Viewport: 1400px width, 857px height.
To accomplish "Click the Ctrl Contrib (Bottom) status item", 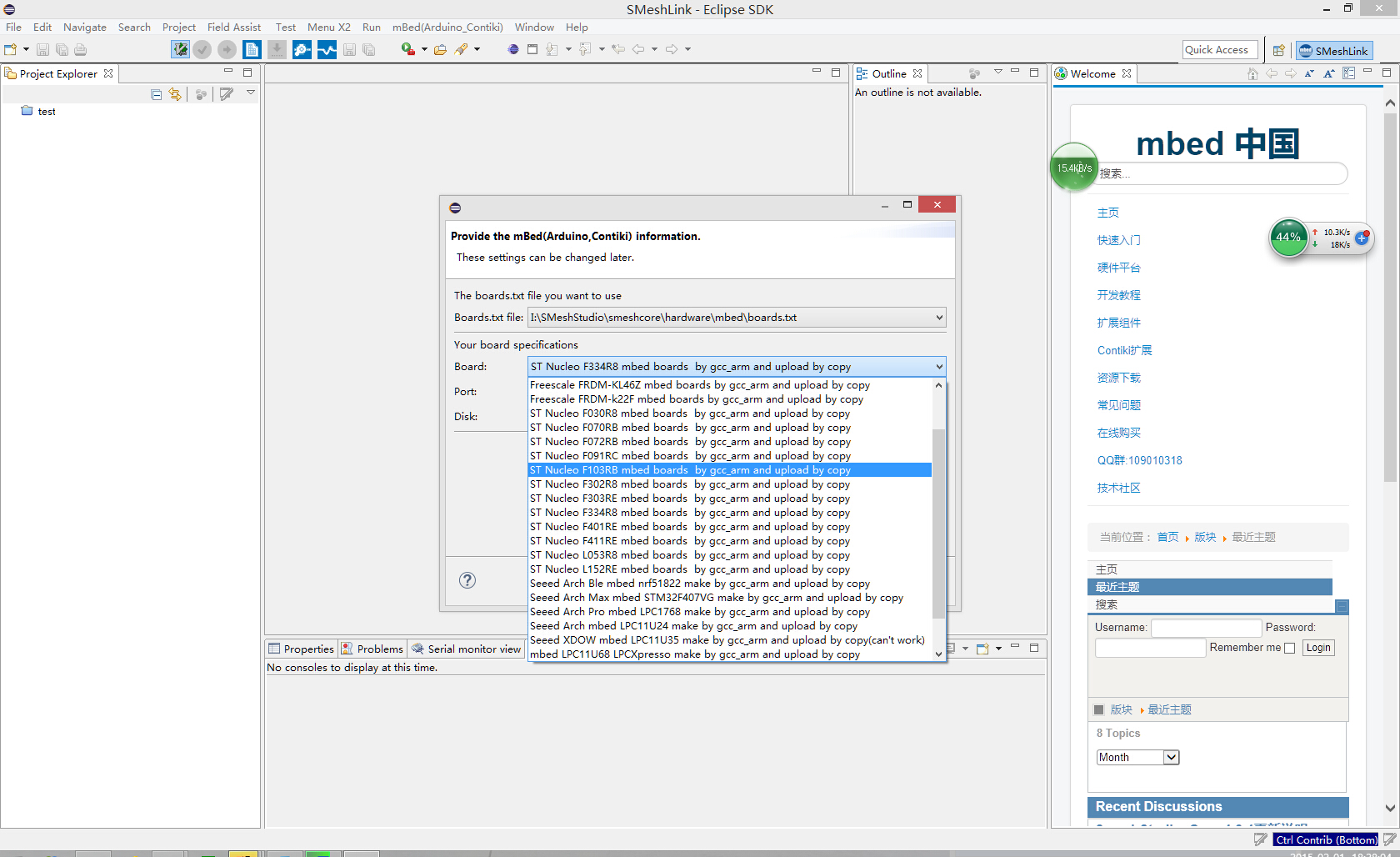I will [x=1327, y=839].
